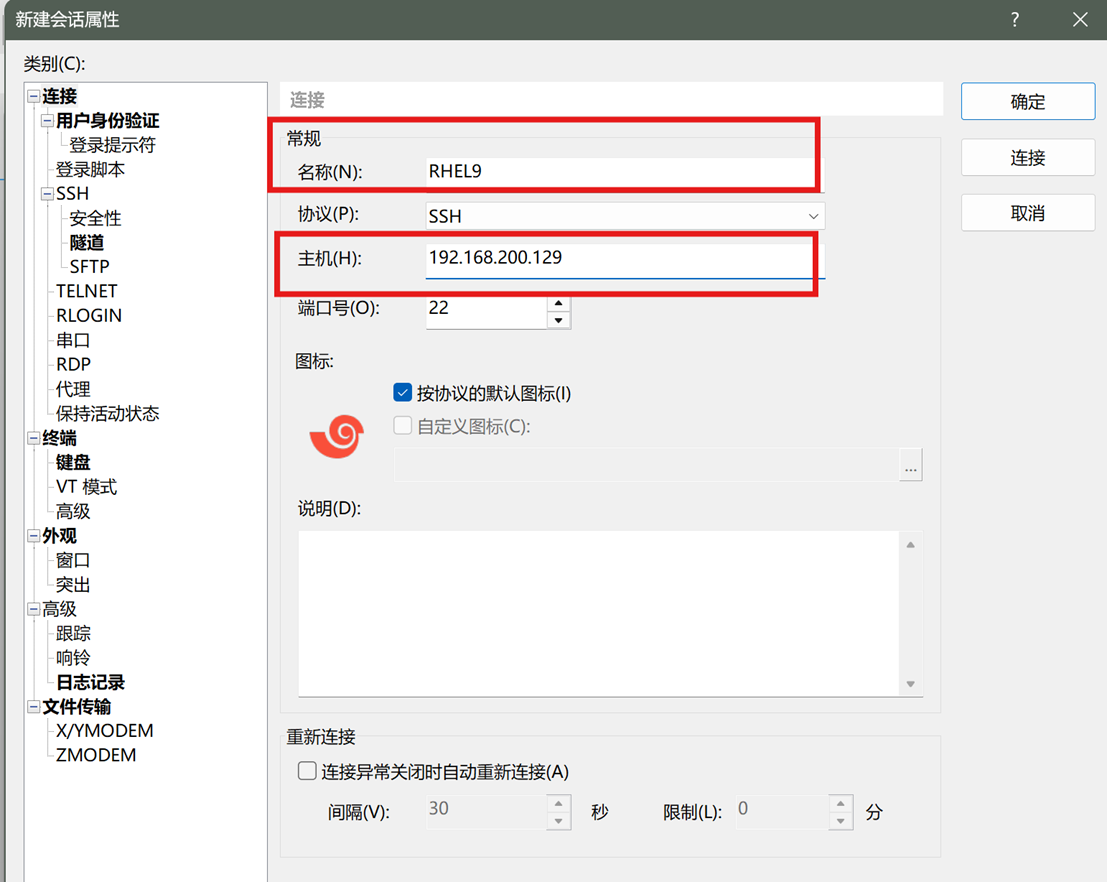This screenshot has height=882, width=1107.
Task: Select 突出 under 外观
Action: (73, 585)
